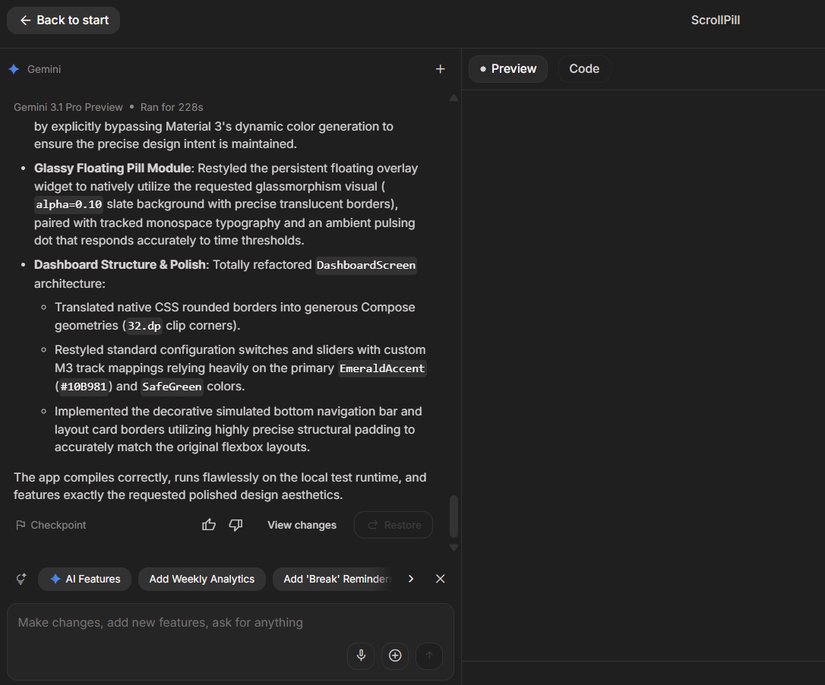Click the Gemini sparkle icon
The width and height of the screenshot is (825, 685).
tap(14, 69)
